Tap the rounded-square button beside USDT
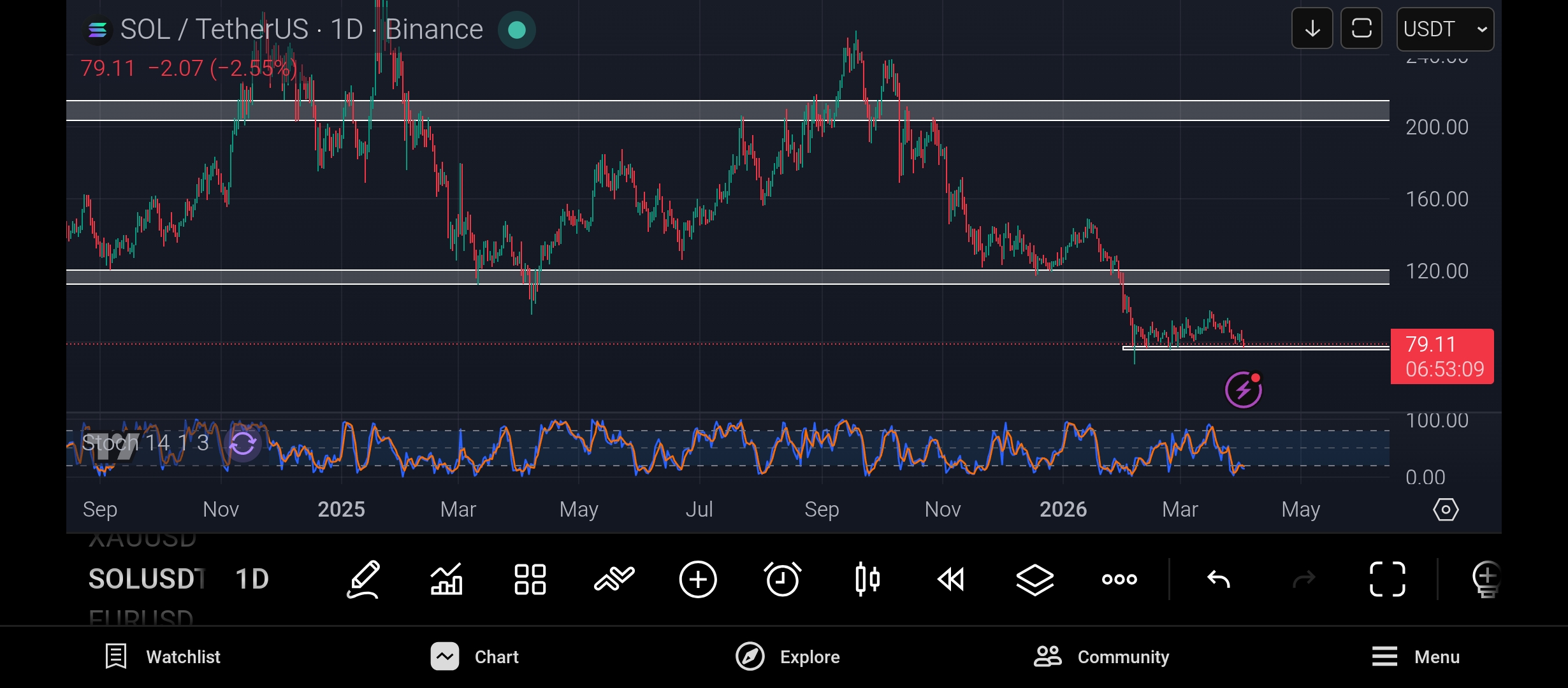This screenshot has width=1568, height=688. tap(1361, 29)
